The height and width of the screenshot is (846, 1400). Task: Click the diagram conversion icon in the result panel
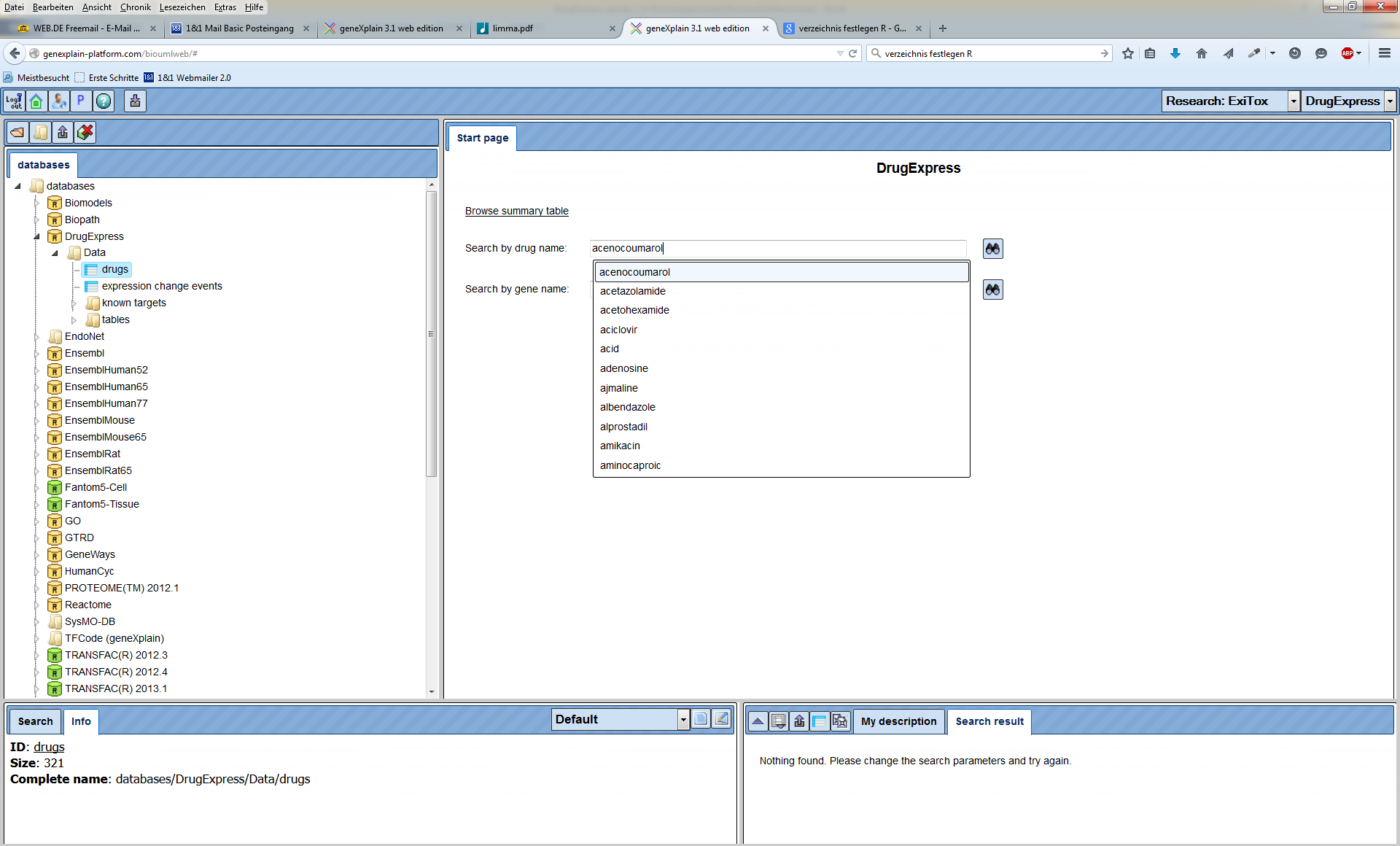pos(840,721)
